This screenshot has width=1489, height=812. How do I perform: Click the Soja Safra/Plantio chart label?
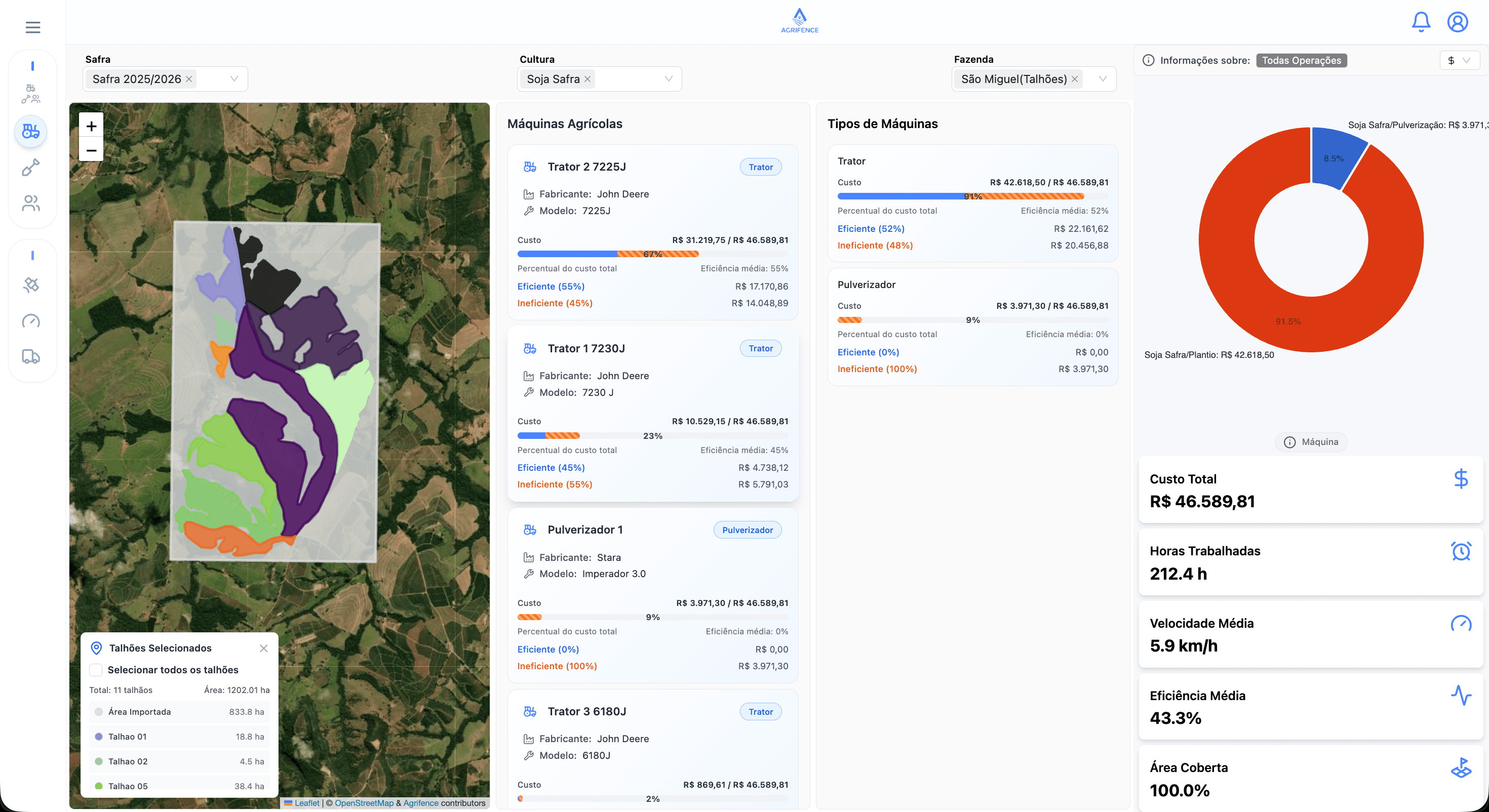coord(1208,355)
